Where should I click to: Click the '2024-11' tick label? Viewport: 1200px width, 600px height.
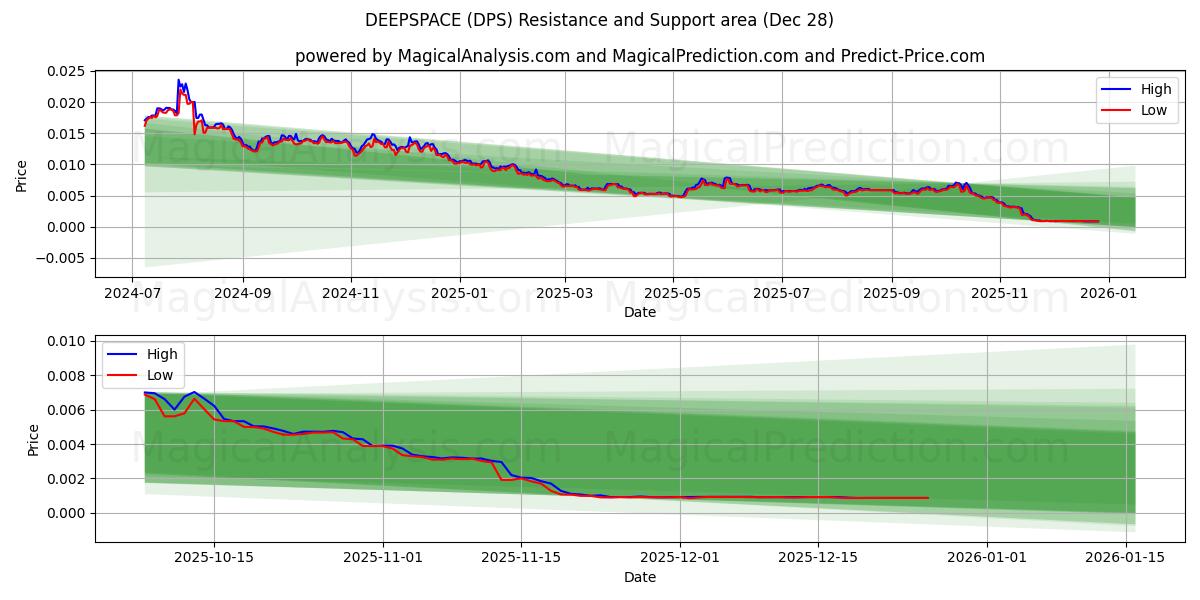click(x=350, y=294)
